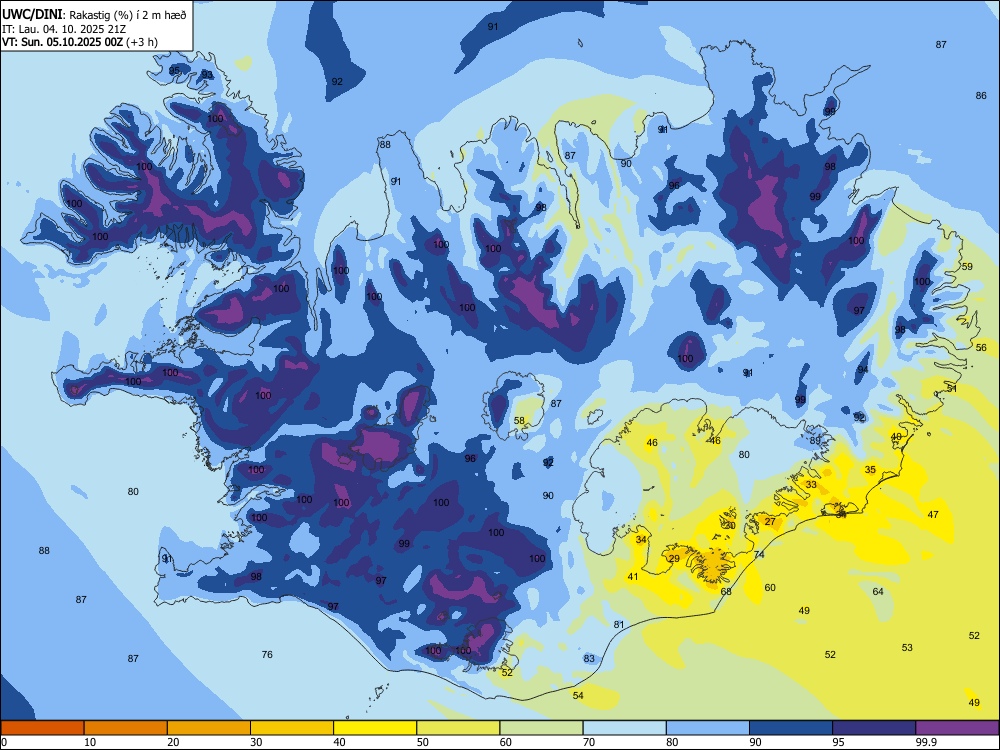Click the map value '29' near orange area

pyautogui.click(x=674, y=559)
